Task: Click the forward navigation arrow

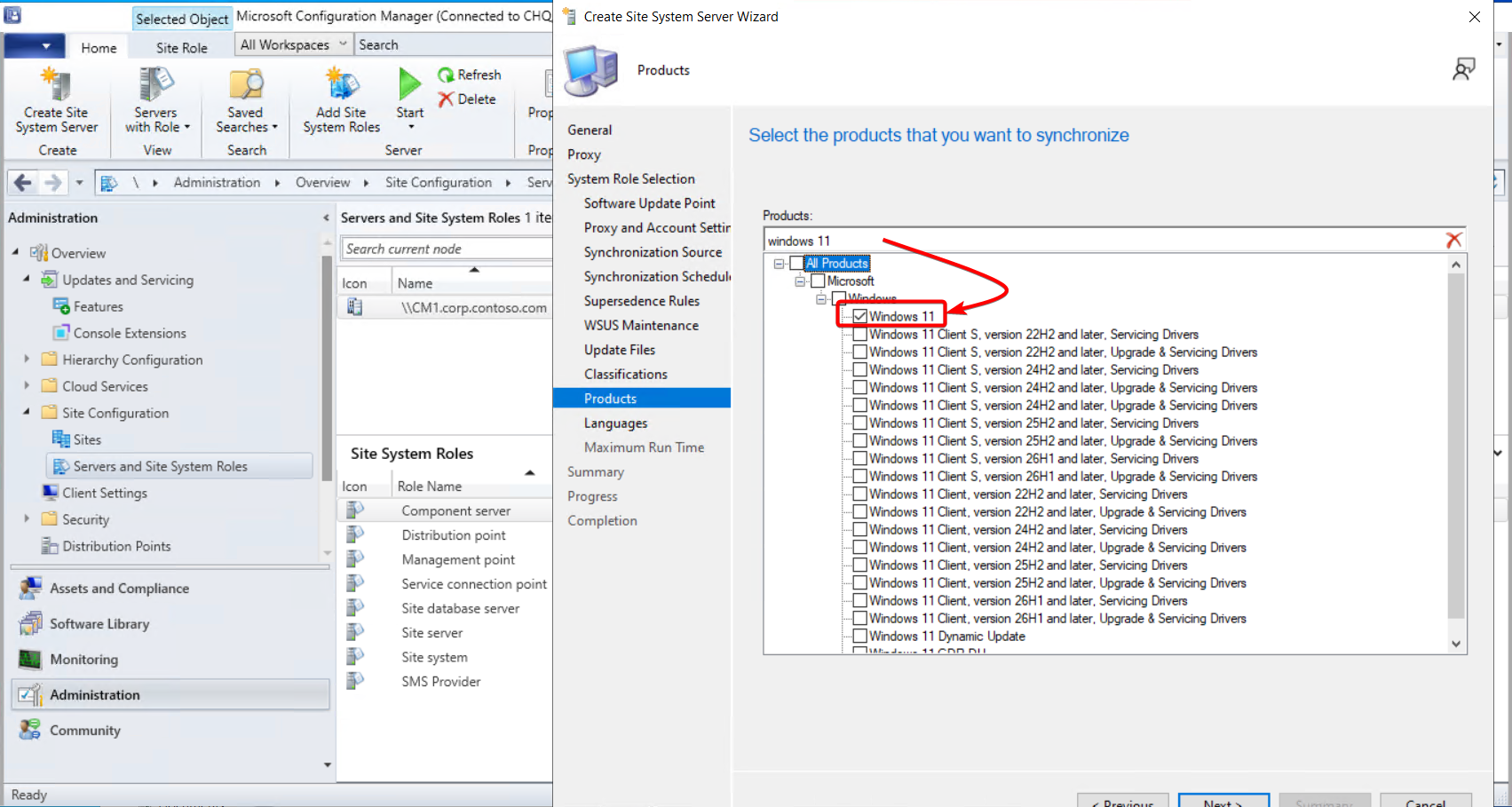Action: pos(53,183)
